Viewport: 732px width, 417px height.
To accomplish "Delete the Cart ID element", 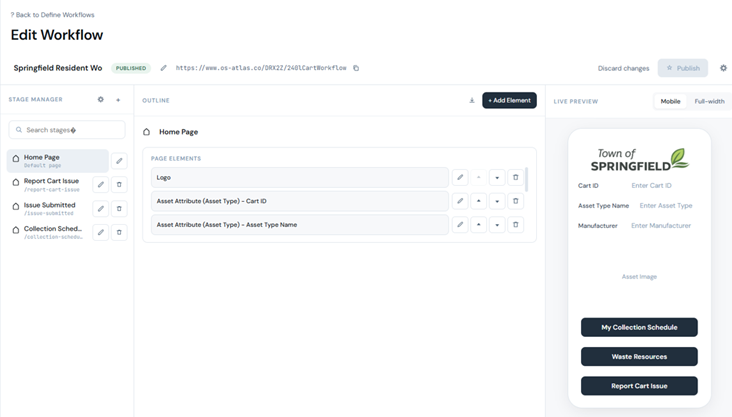I will point(516,201).
